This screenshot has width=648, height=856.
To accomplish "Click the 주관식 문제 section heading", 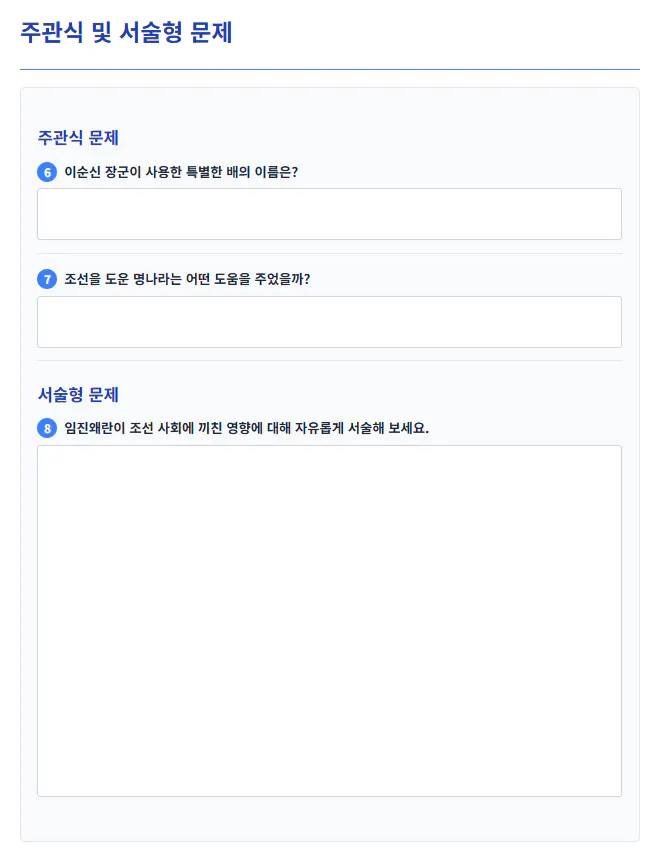I will (78, 137).
